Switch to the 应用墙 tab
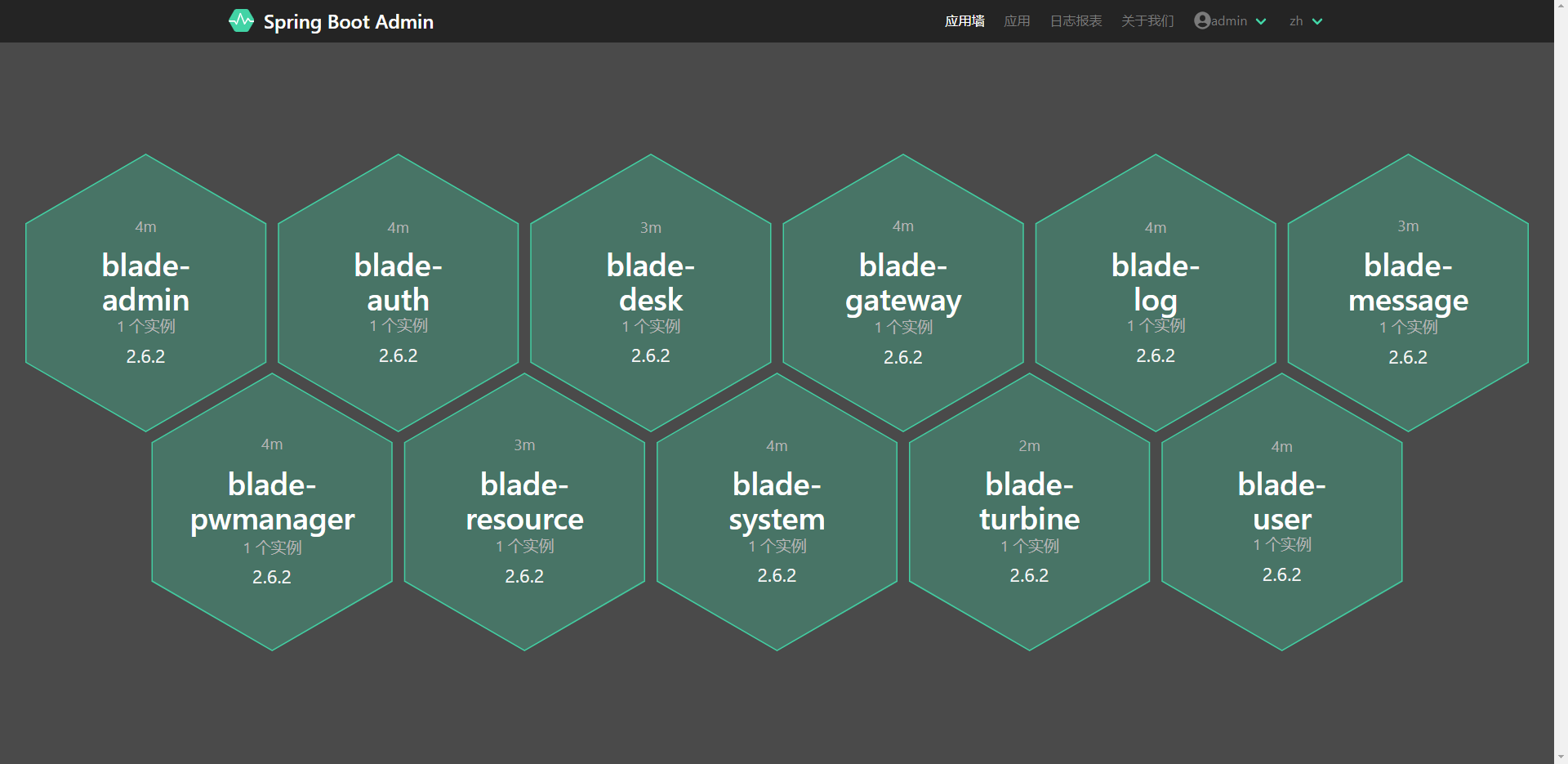 (x=964, y=21)
